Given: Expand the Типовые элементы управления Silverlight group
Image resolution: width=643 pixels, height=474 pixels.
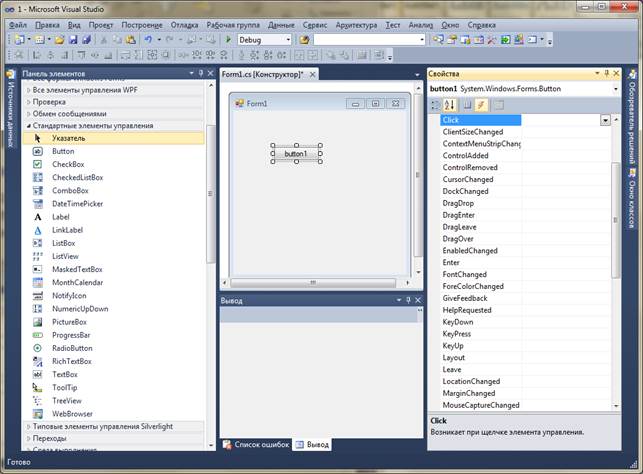Looking at the screenshot, I should point(102,426).
